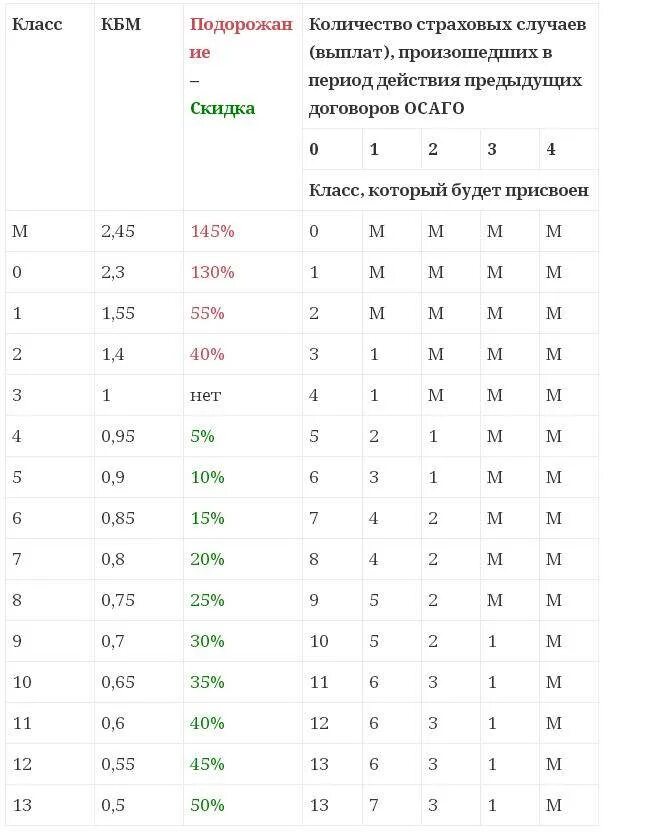Click the Класс, который будет присвоен subheader
Viewport: 649px width, 832px height.
point(449,190)
